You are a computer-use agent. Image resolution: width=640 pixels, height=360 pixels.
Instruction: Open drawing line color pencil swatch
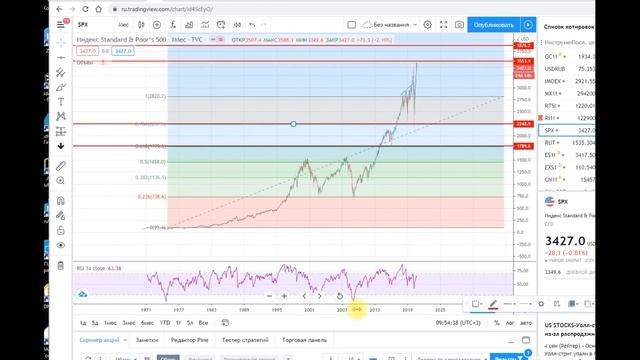point(493,304)
